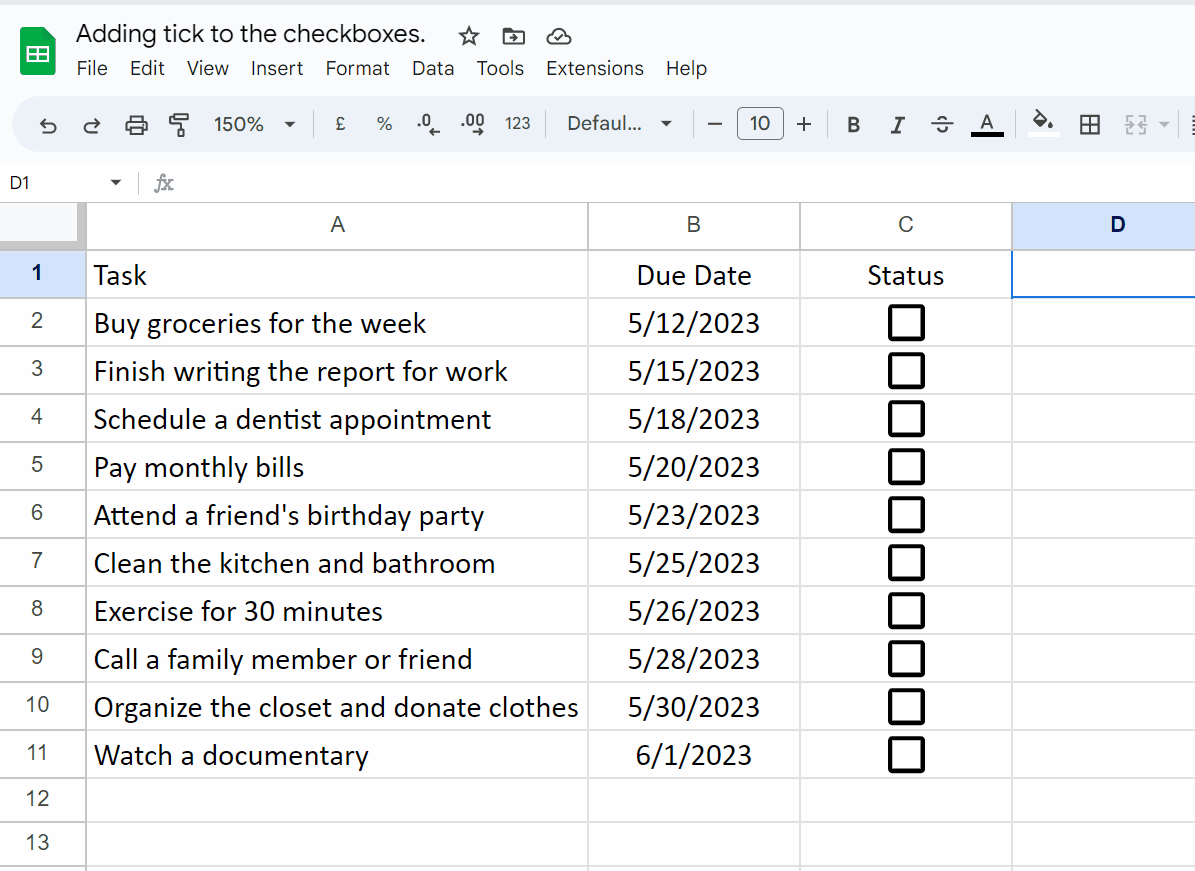Format selection as currency
The width and height of the screenshot is (1195, 871).
pos(340,123)
